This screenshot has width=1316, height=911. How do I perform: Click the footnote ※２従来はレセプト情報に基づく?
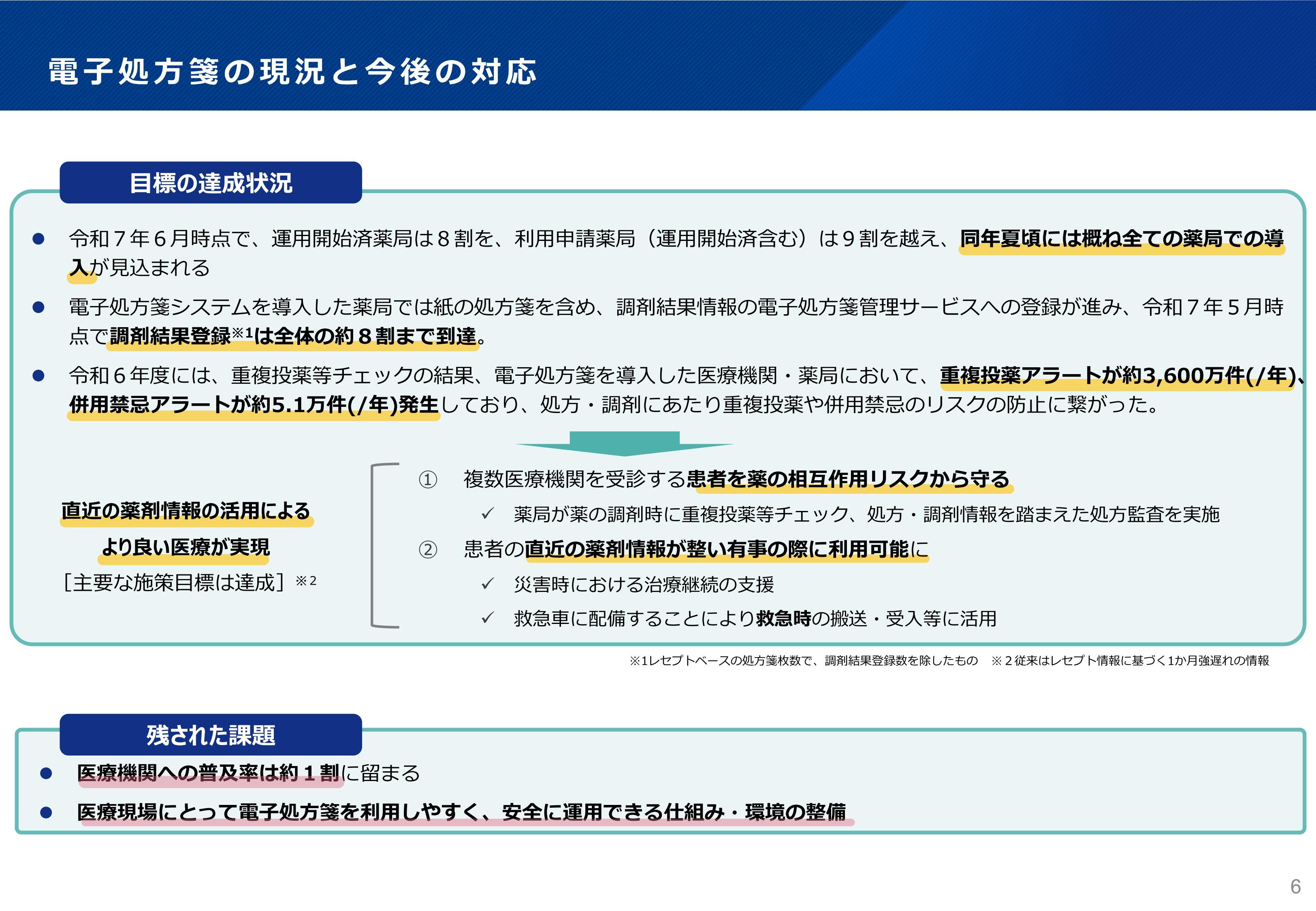pyautogui.click(x=1130, y=660)
